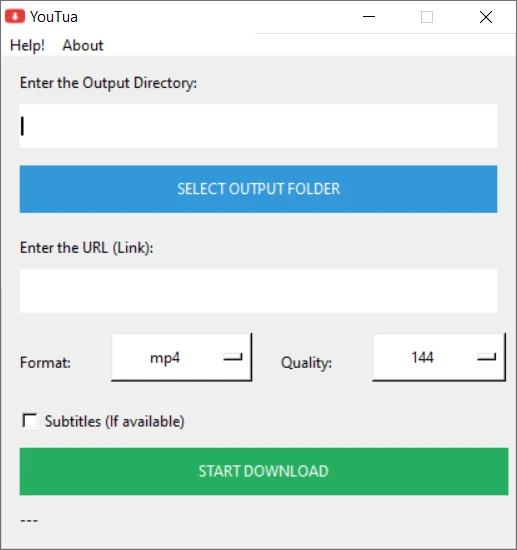Click the red YouTua app icon
This screenshot has height=550, width=517.
(15, 16)
